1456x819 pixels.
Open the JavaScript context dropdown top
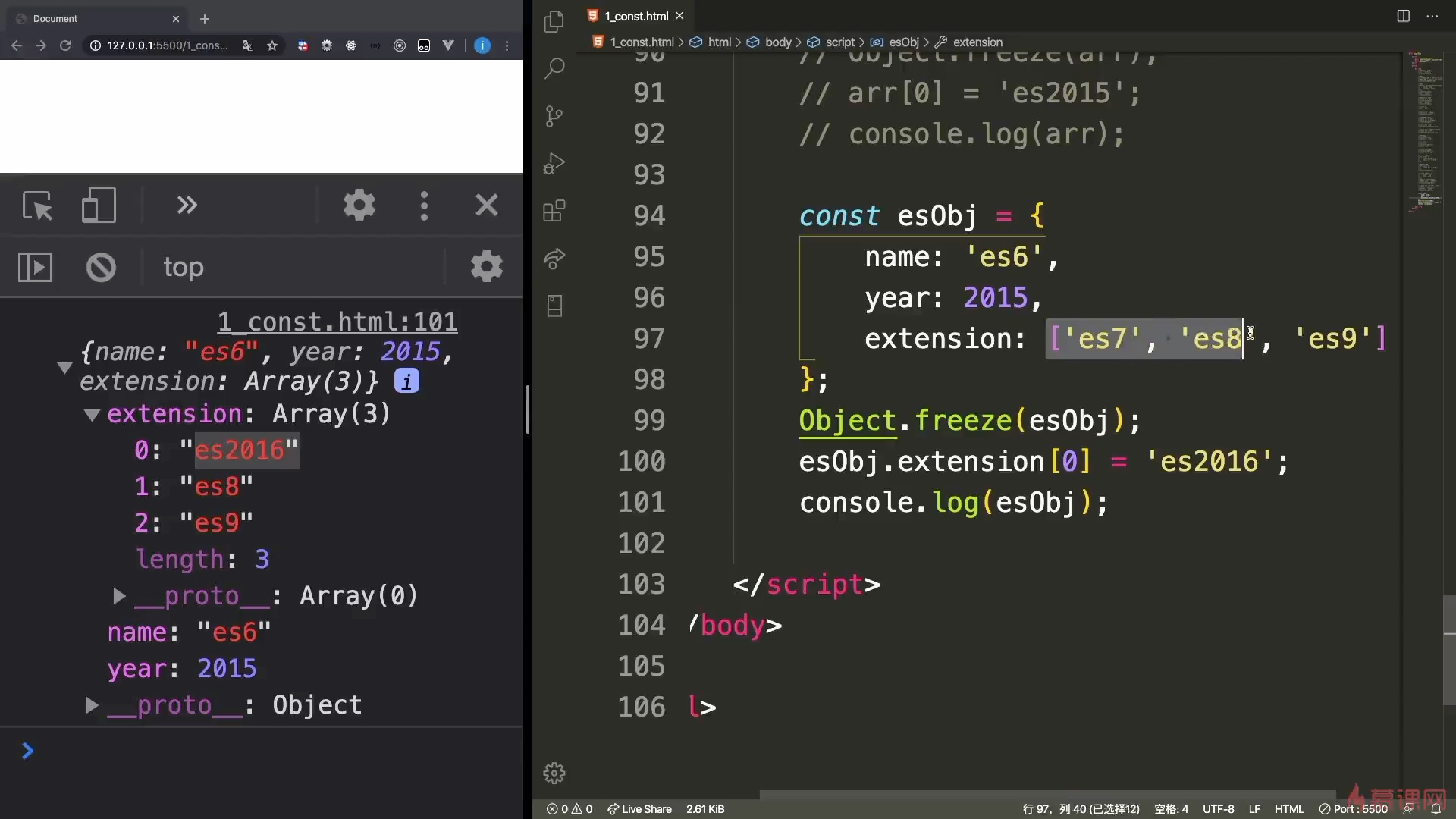pos(184,267)
